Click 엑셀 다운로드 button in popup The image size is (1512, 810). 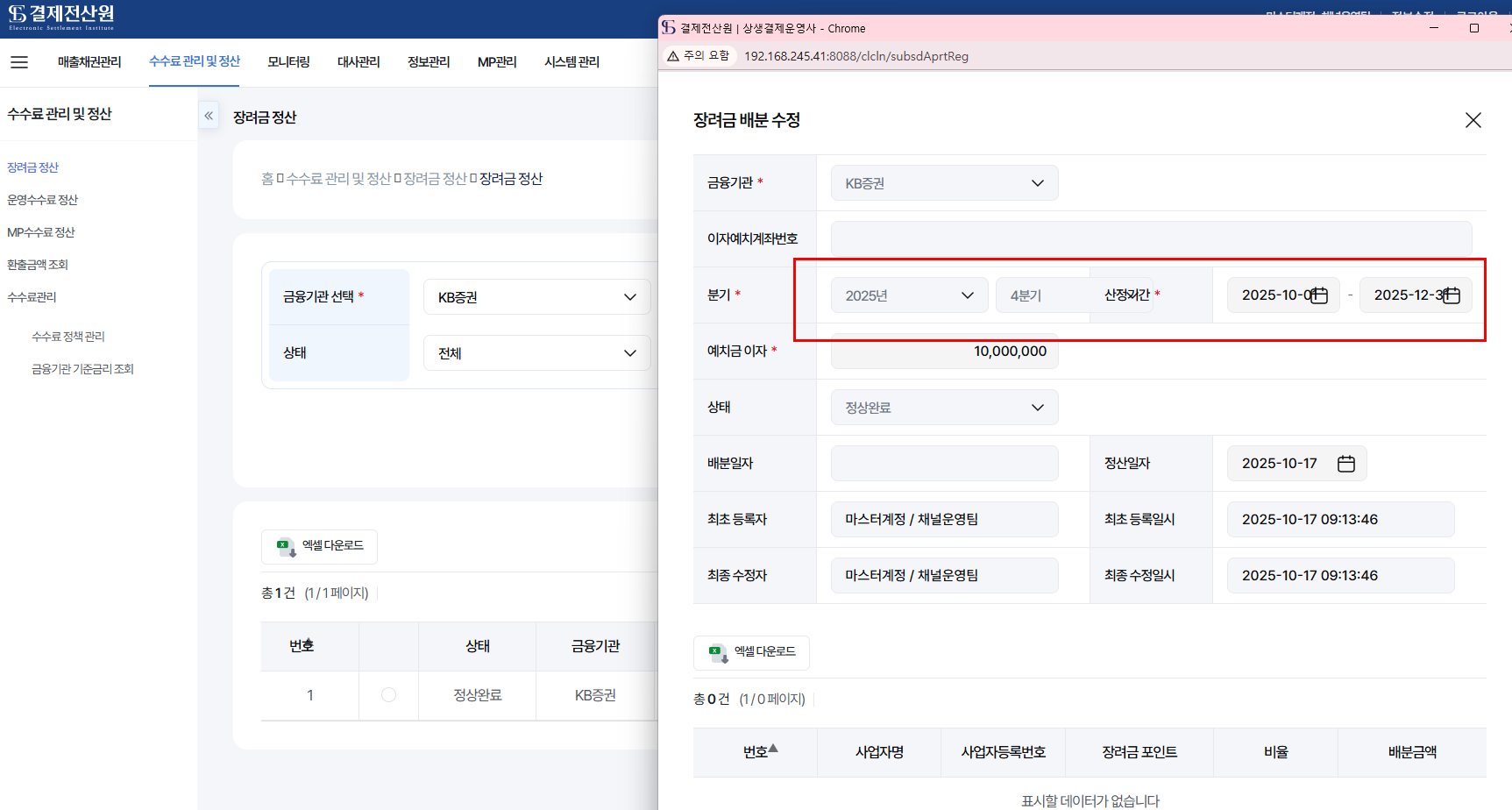(x=751, y=652)
